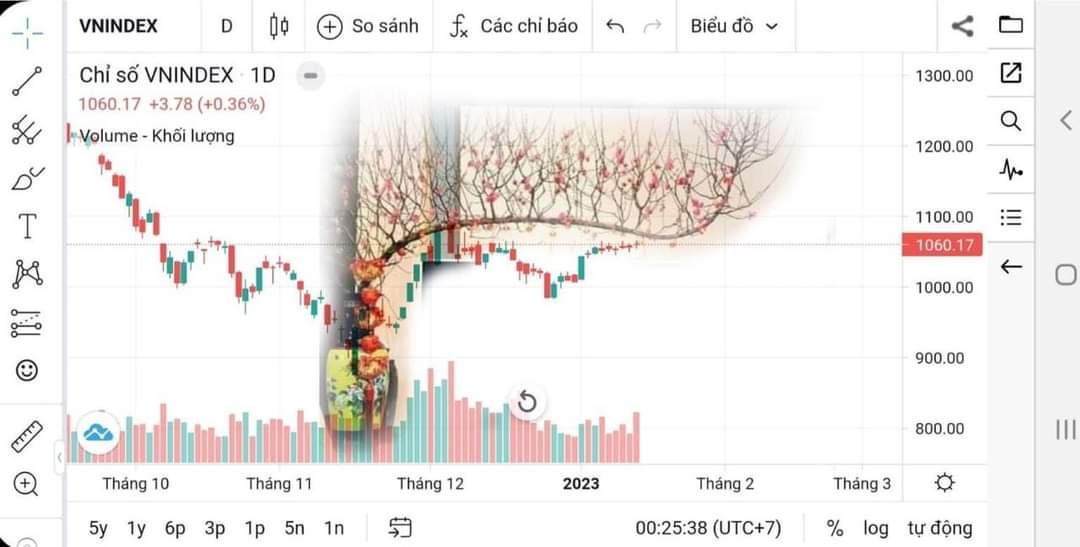Collapse the chart legend with minus button
1080x547 pixels.
point(311,75)
